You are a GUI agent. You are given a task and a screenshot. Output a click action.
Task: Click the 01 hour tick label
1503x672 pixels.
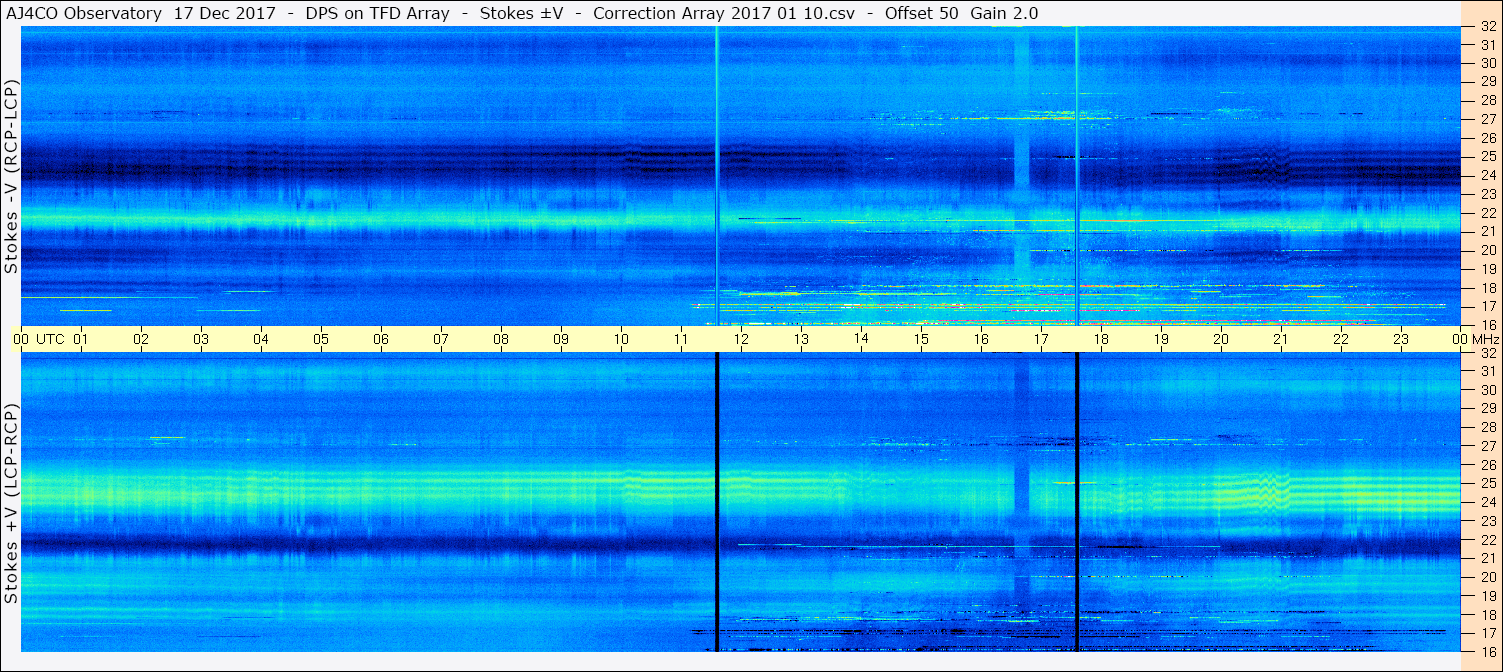coord(81,340)
